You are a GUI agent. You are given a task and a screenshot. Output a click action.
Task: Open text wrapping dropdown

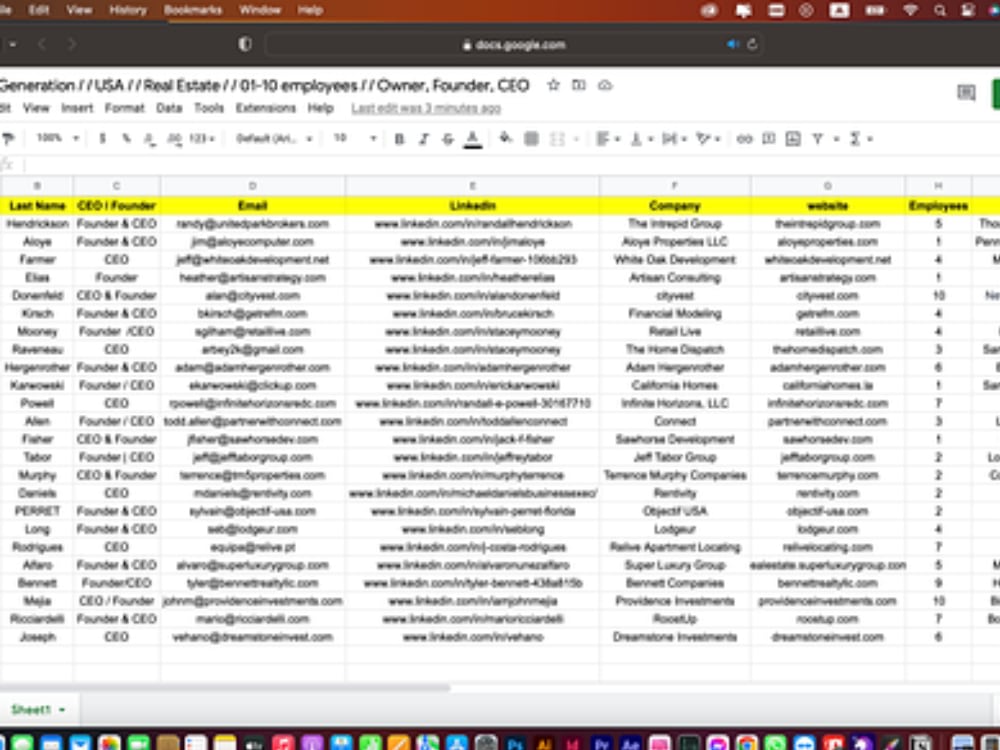pos(673,138)
